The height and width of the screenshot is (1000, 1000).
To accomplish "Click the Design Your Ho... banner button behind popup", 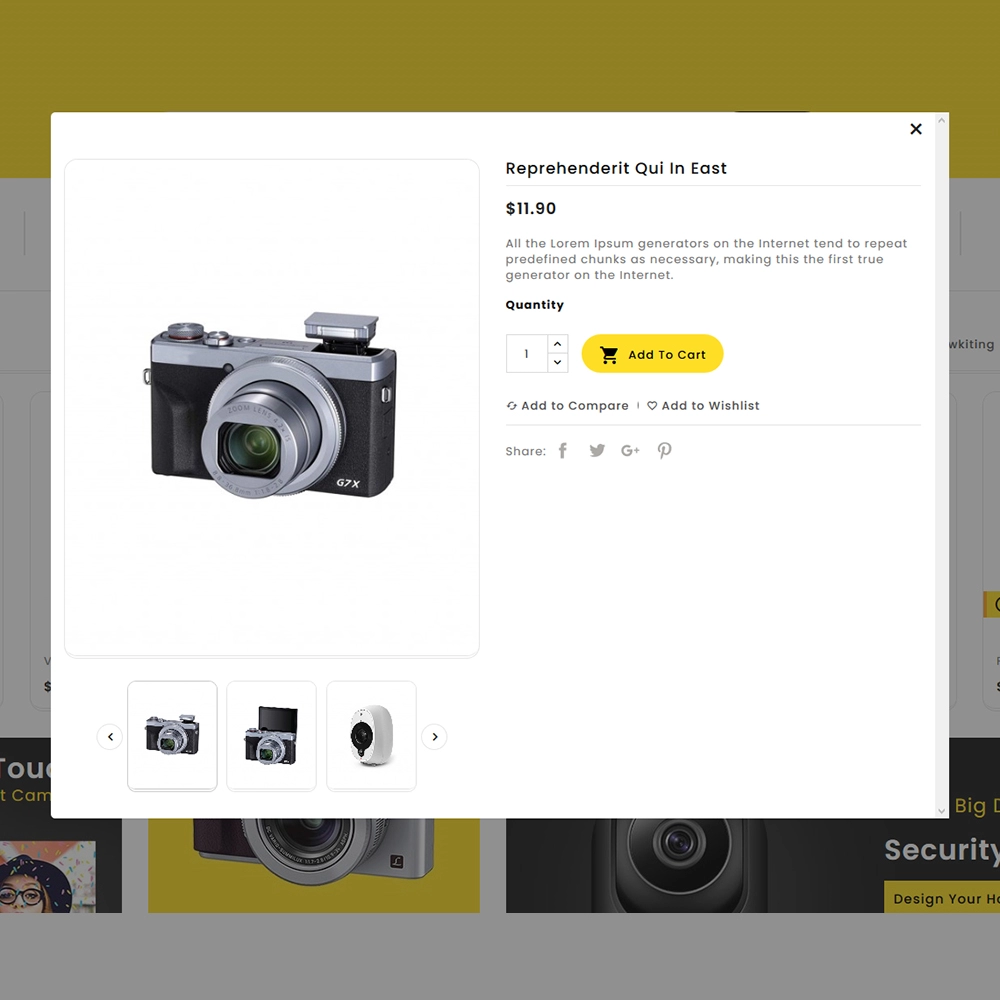I will 941,898.
